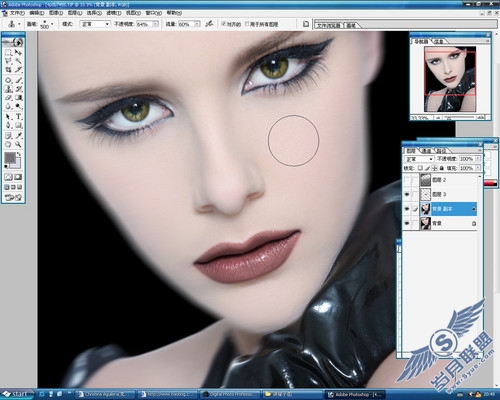Select the Zoom magnifier tool

(x=18, y=144)
